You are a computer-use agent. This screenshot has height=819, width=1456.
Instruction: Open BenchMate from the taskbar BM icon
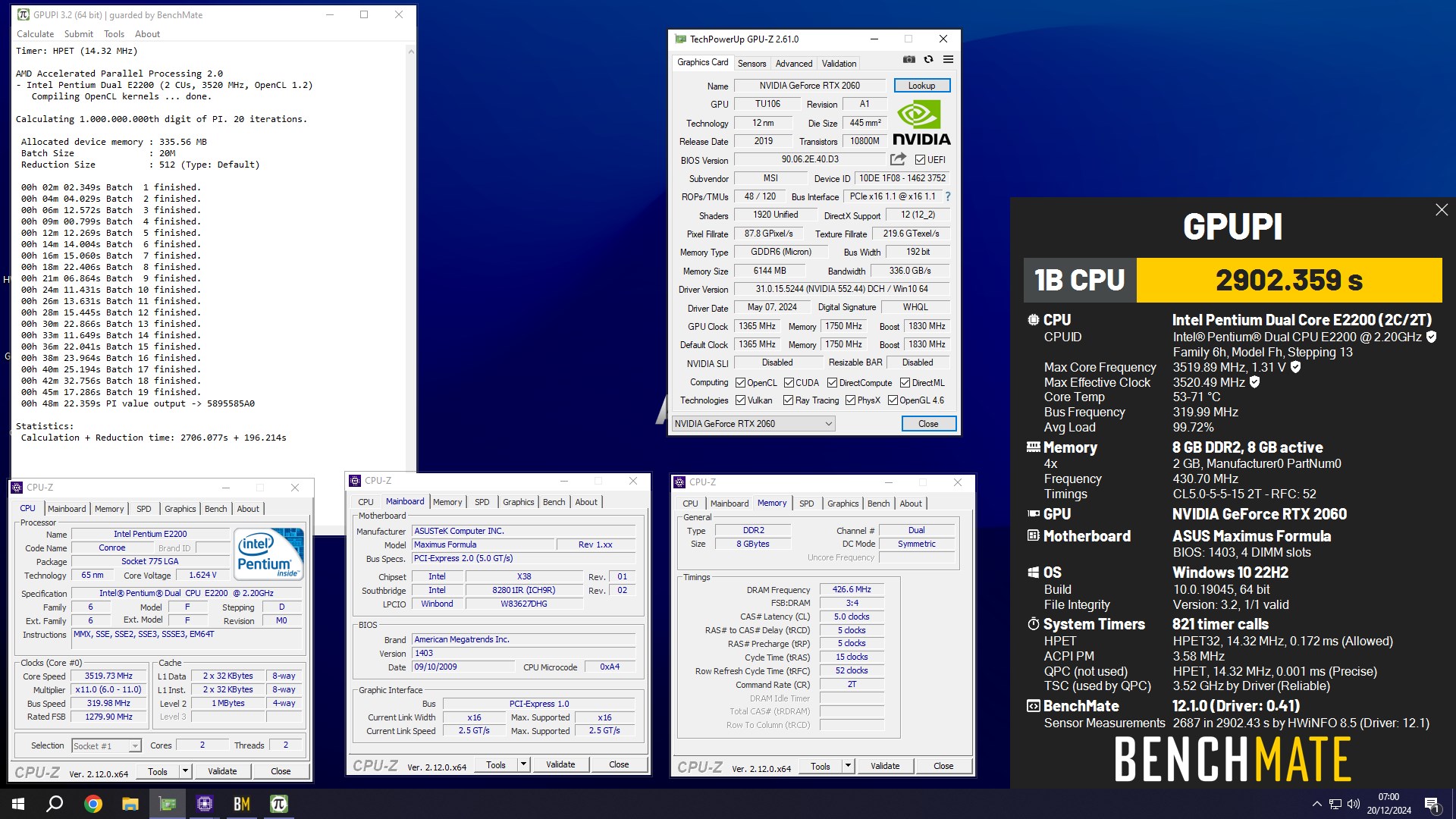[x=242, y=804]
